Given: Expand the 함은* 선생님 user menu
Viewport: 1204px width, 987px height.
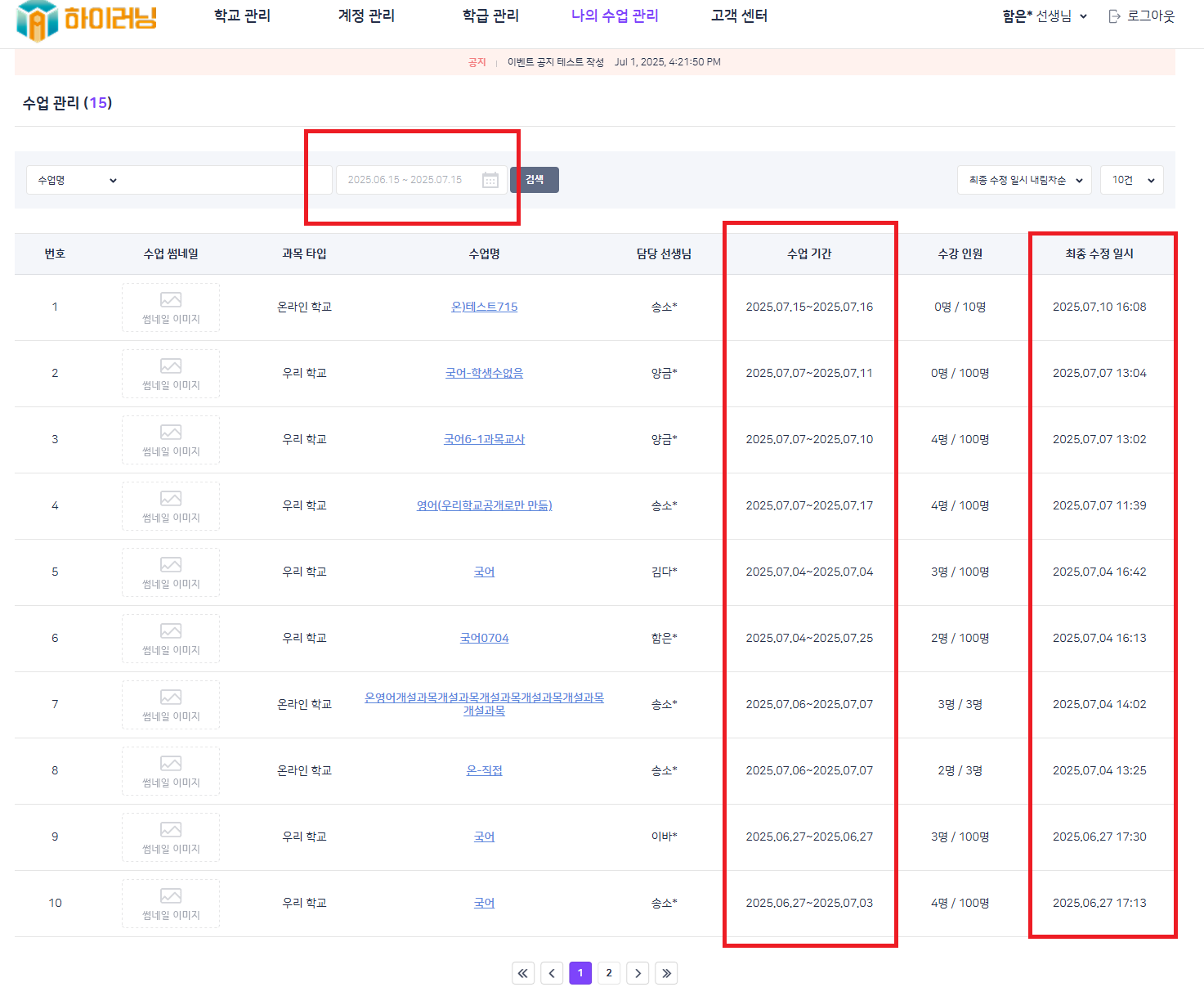Looking at the screenshot, I should [1045, 16].
